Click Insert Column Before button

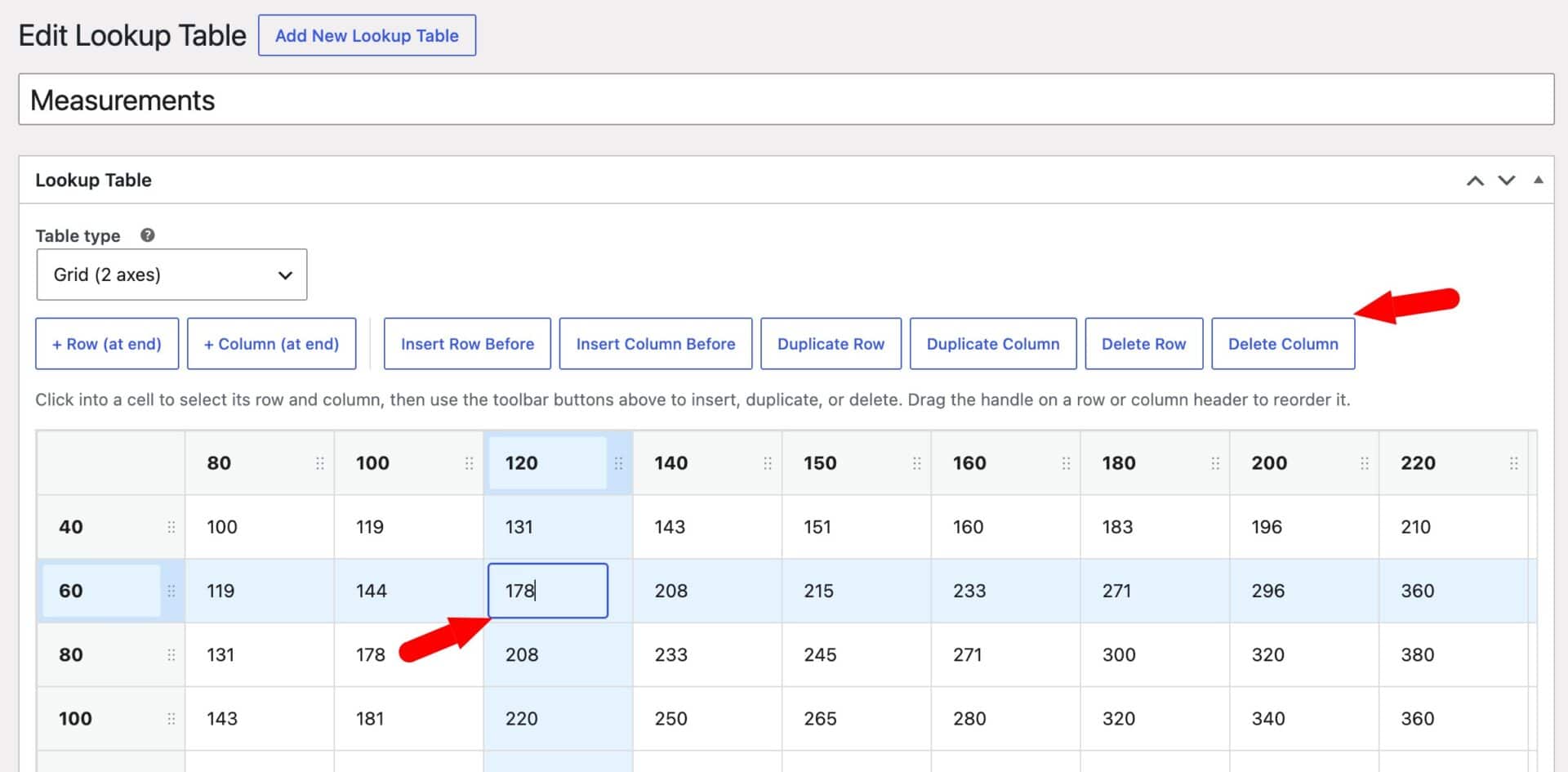click(656, 344)
